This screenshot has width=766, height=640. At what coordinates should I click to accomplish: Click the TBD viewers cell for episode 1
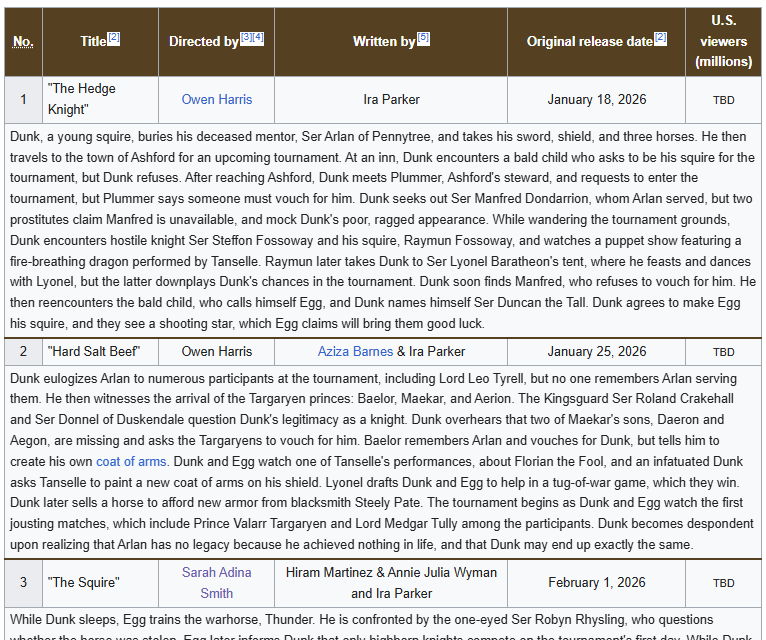coord(723,100)
